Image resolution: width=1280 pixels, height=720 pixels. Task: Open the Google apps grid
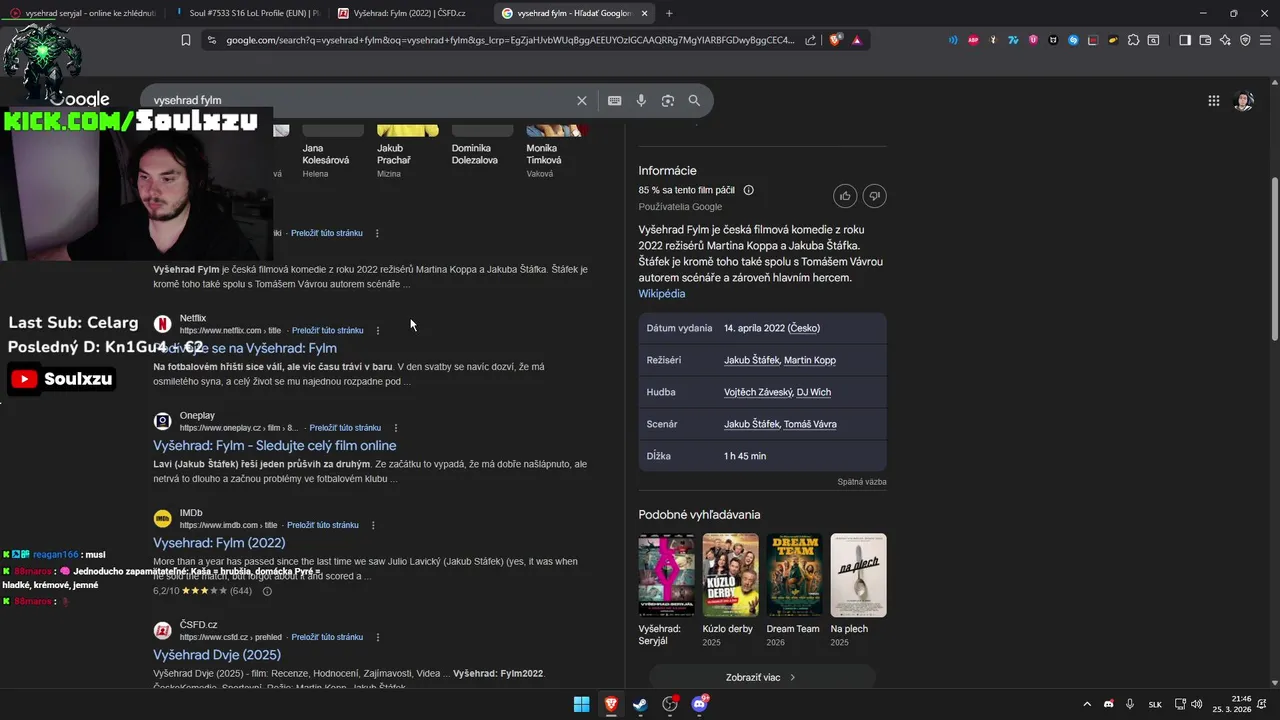[1214, 100]
